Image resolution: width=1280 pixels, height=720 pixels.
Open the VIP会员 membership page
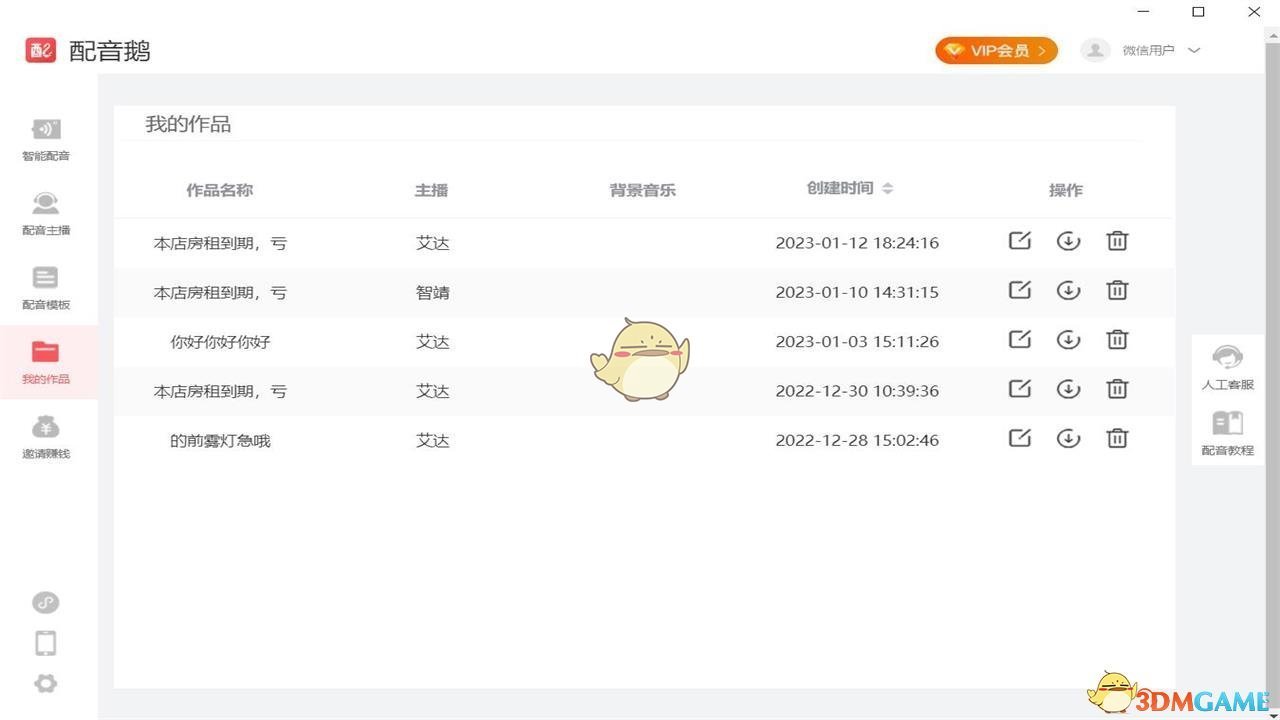pyautogui.click(x=996, y=49)
